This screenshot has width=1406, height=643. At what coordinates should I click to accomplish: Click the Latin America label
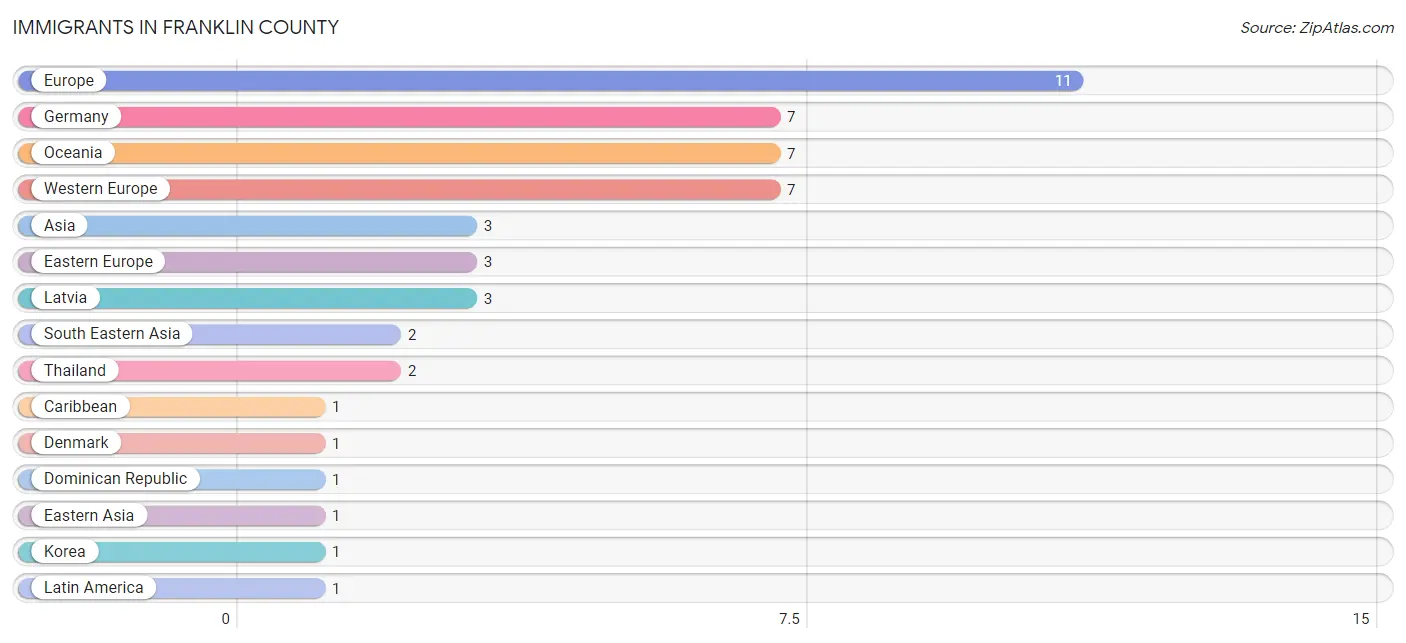94,588
